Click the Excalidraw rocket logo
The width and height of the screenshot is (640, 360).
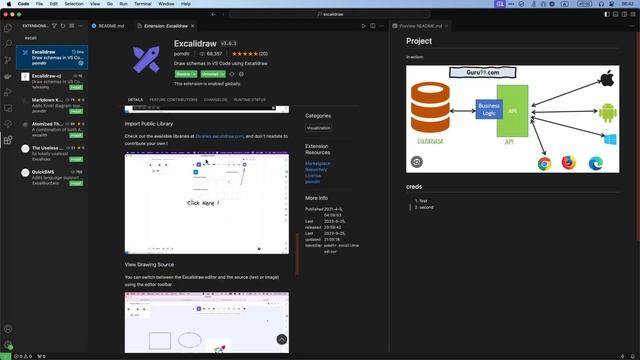click(146, 60)
